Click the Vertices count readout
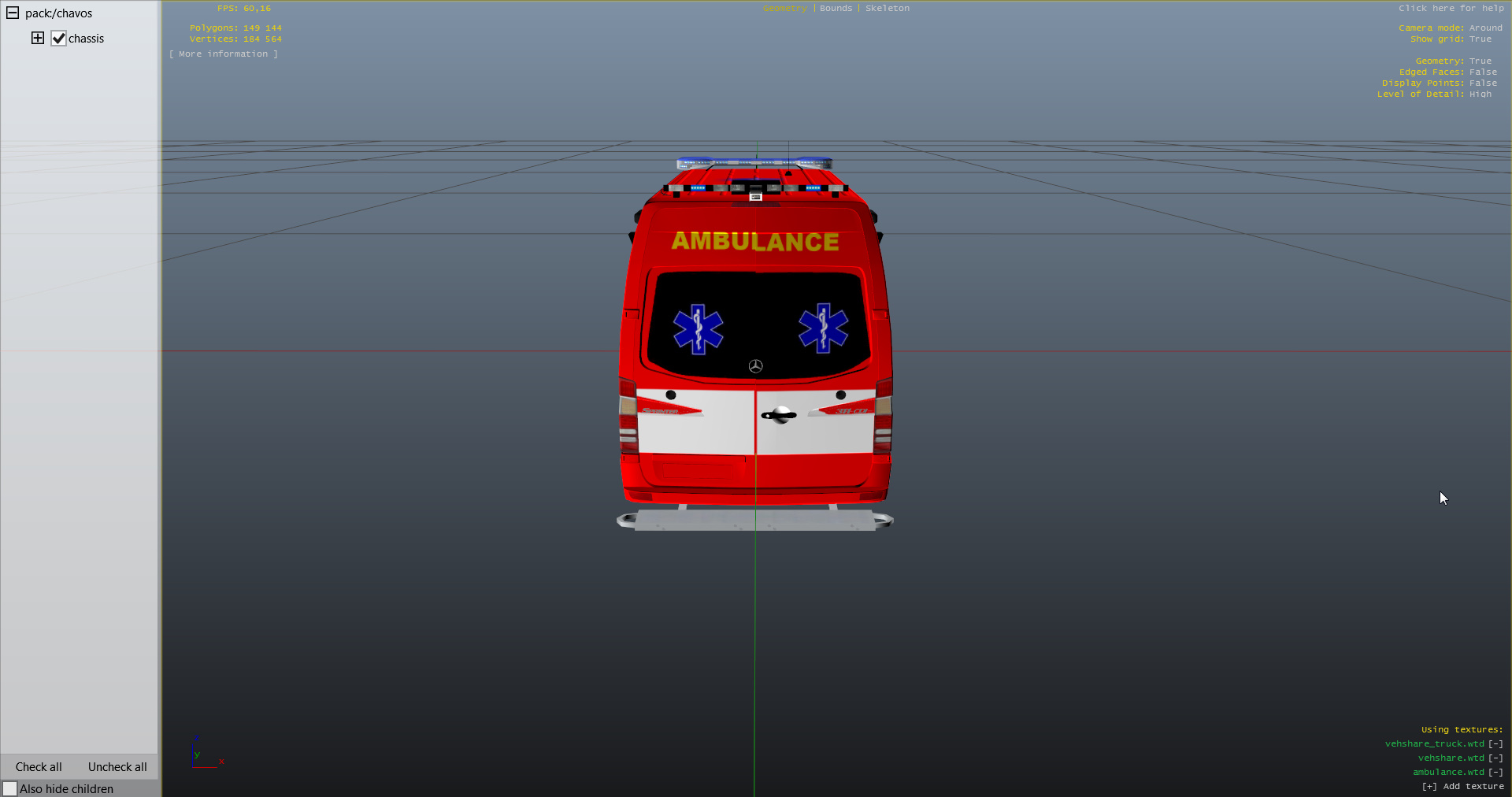1512x797 pixels. [235, 39]
